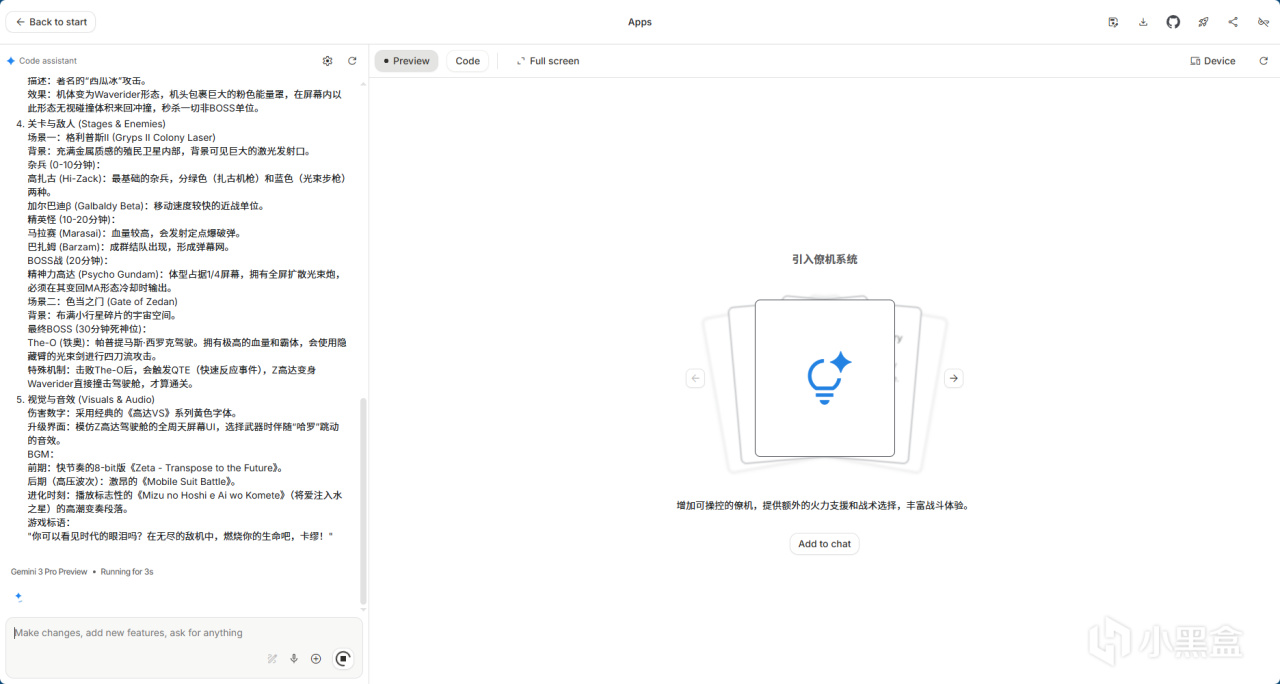Click the 色当之门 (Gate of Zedan) line
Viewport: 1280px width, 684px height.
[102, 302]
